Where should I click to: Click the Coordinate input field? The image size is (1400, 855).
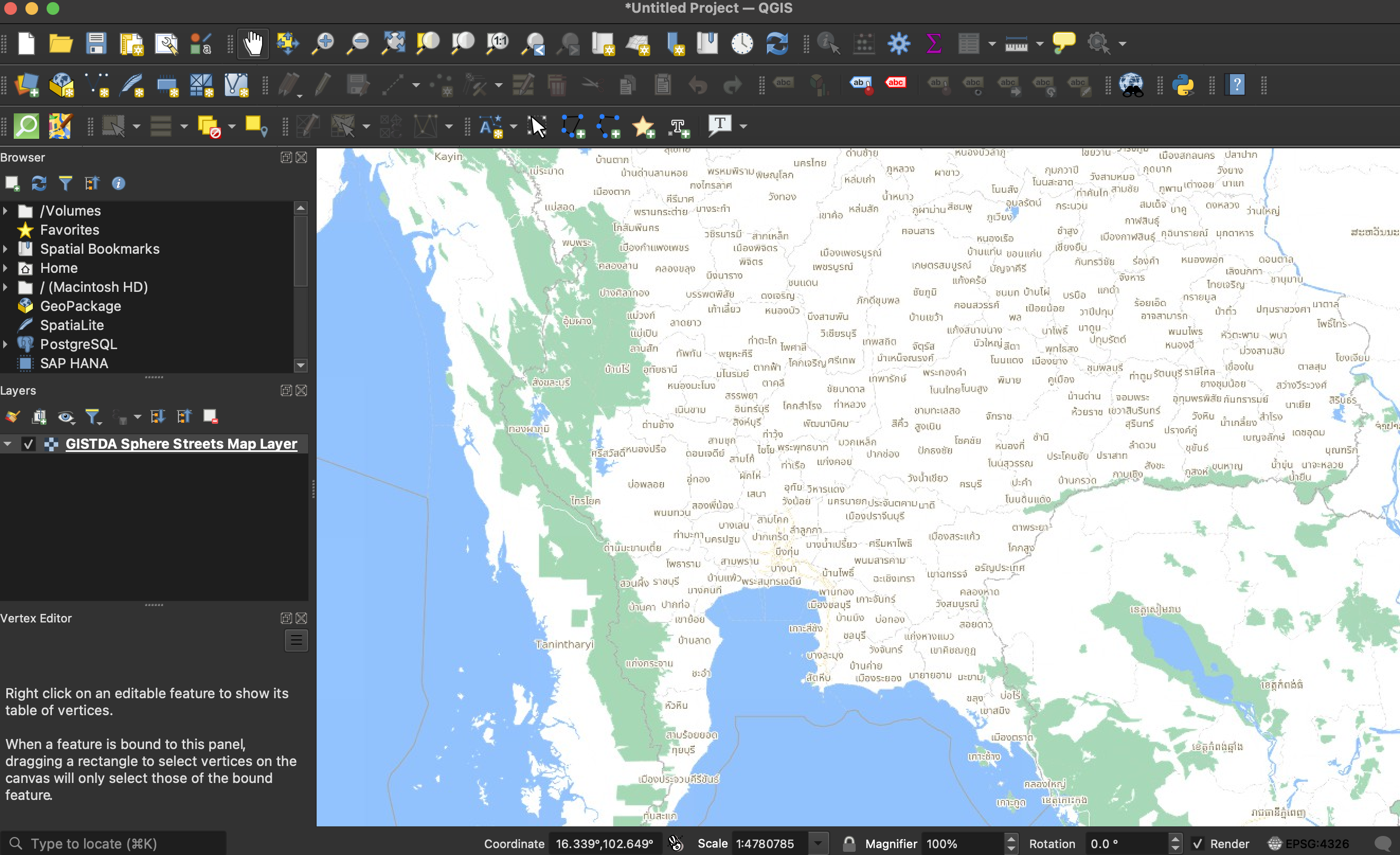point(605,844)
